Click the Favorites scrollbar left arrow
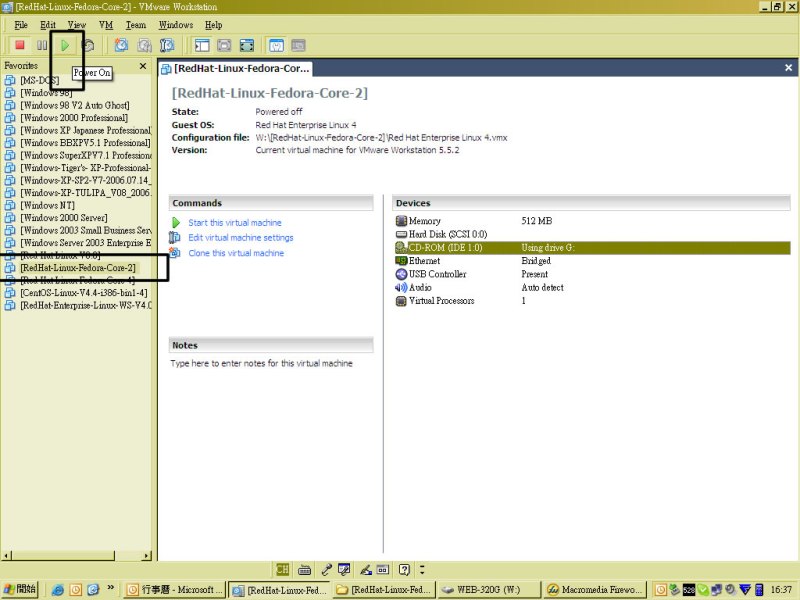The width and height of the screenshot is (800, 600). 6,556
